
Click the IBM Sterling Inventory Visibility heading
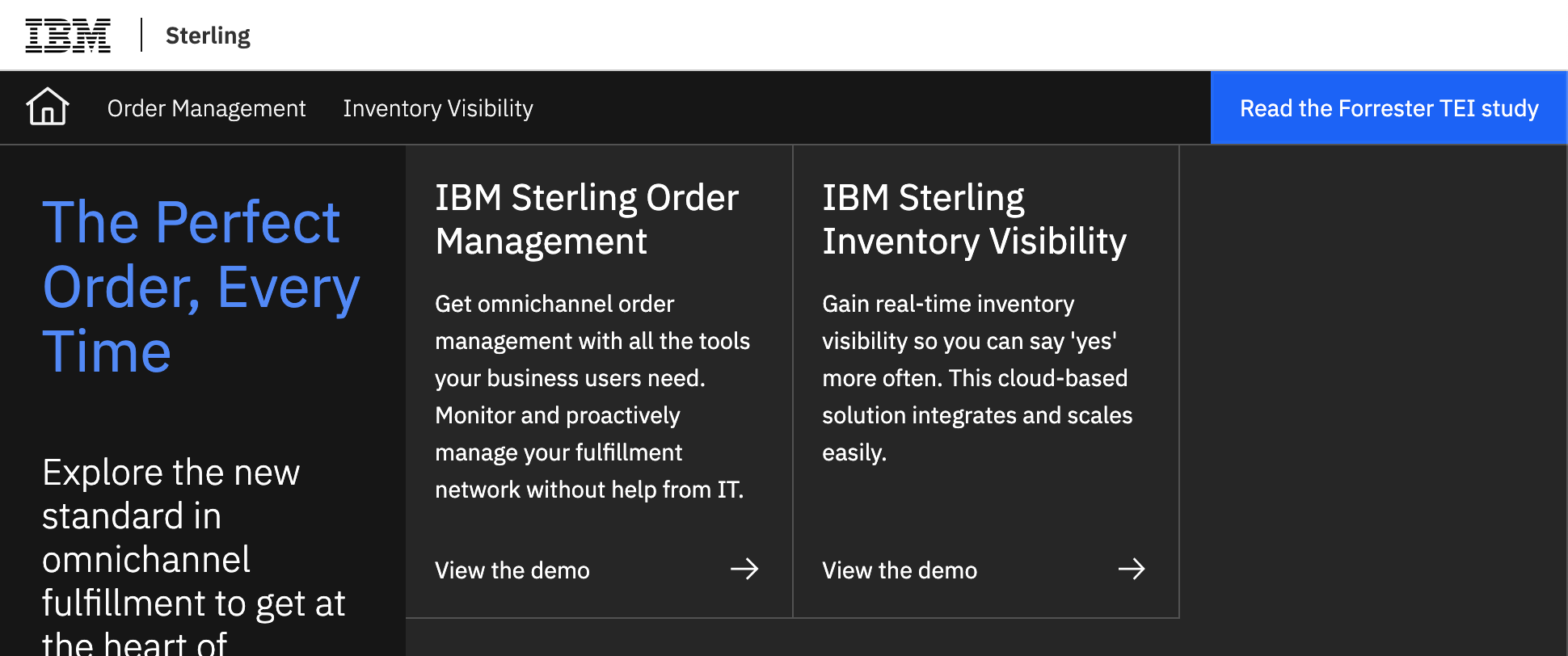pyautogui.click(x=974, y=219)
